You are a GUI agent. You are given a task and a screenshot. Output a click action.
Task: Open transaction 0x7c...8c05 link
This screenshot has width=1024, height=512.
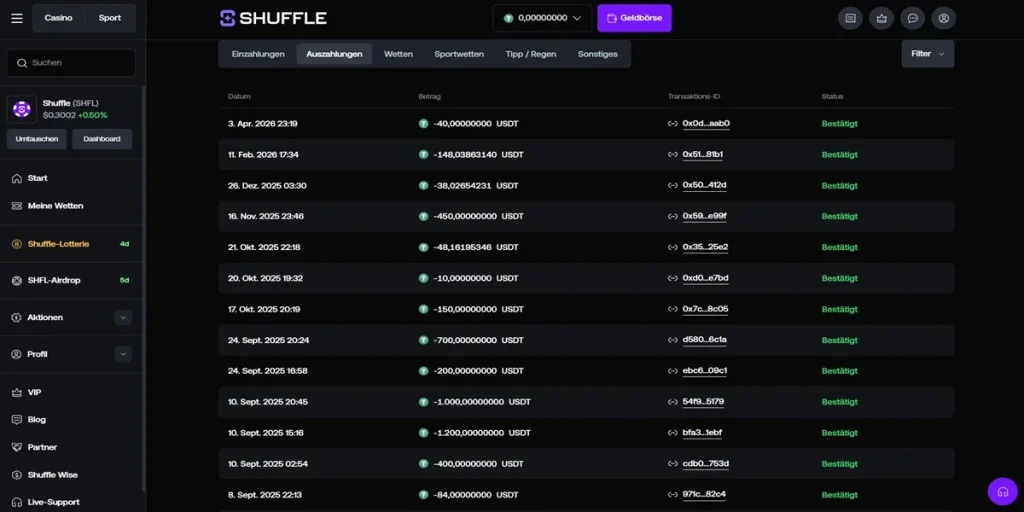705,309
